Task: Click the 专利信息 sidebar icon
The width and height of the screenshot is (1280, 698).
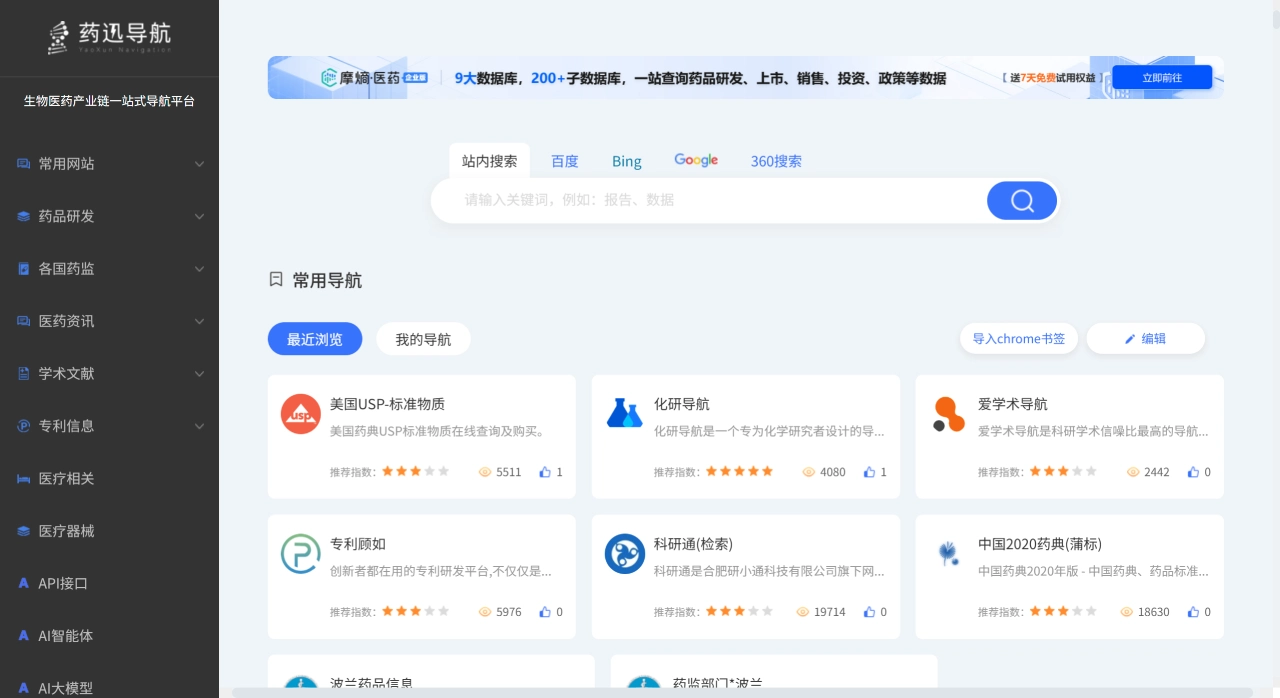Action: pos(23,426)
